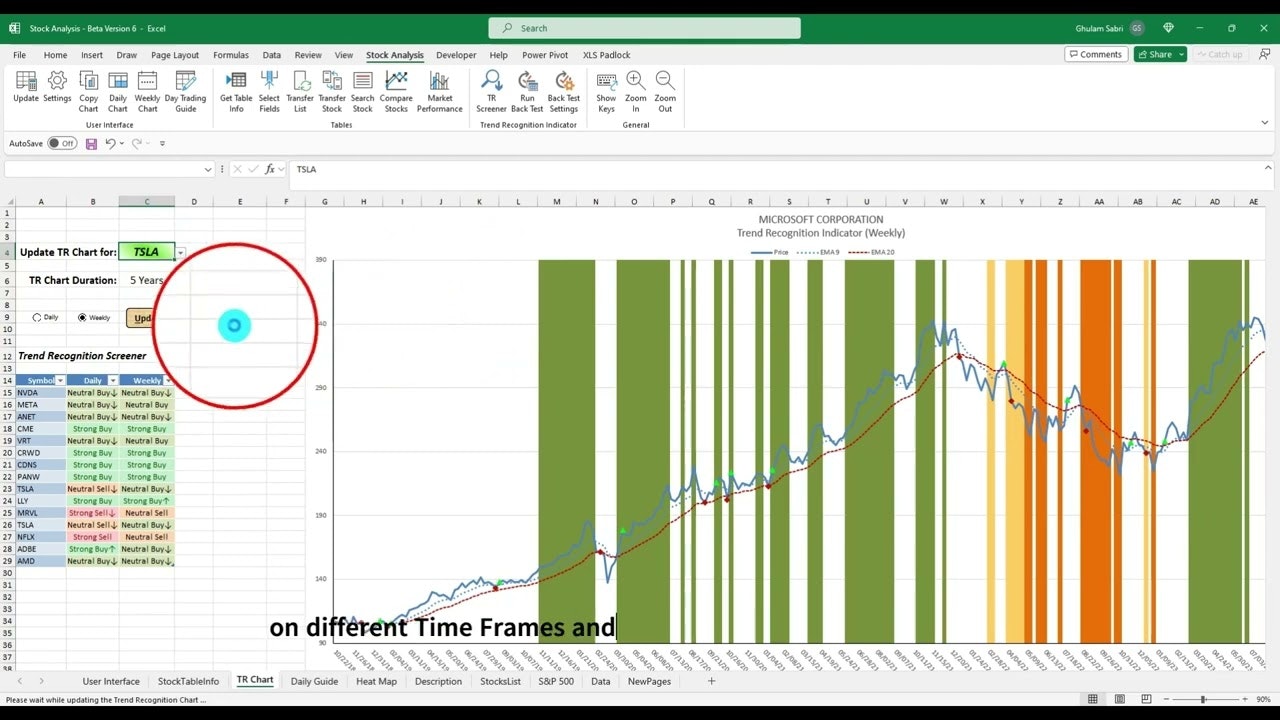Switch to the Insert ribbon tab
This screenshot has width=1280, height=720.
pos(92,55)
